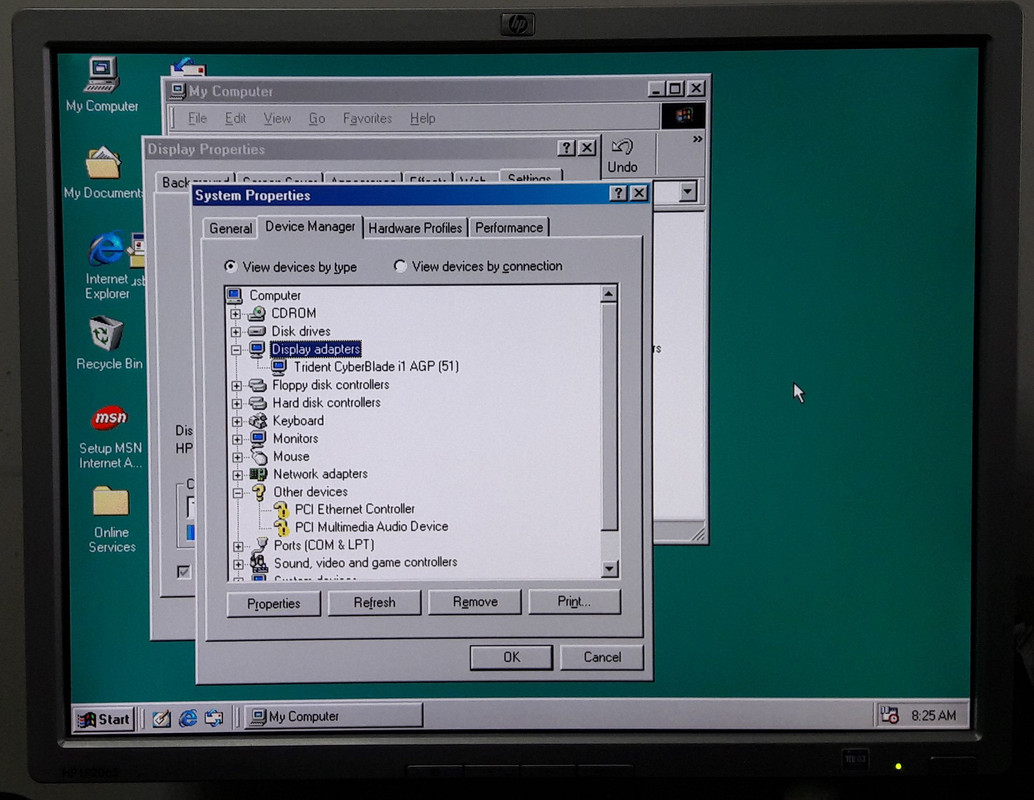
Task: Expand the Disk drives node
Action: [235, 332]
